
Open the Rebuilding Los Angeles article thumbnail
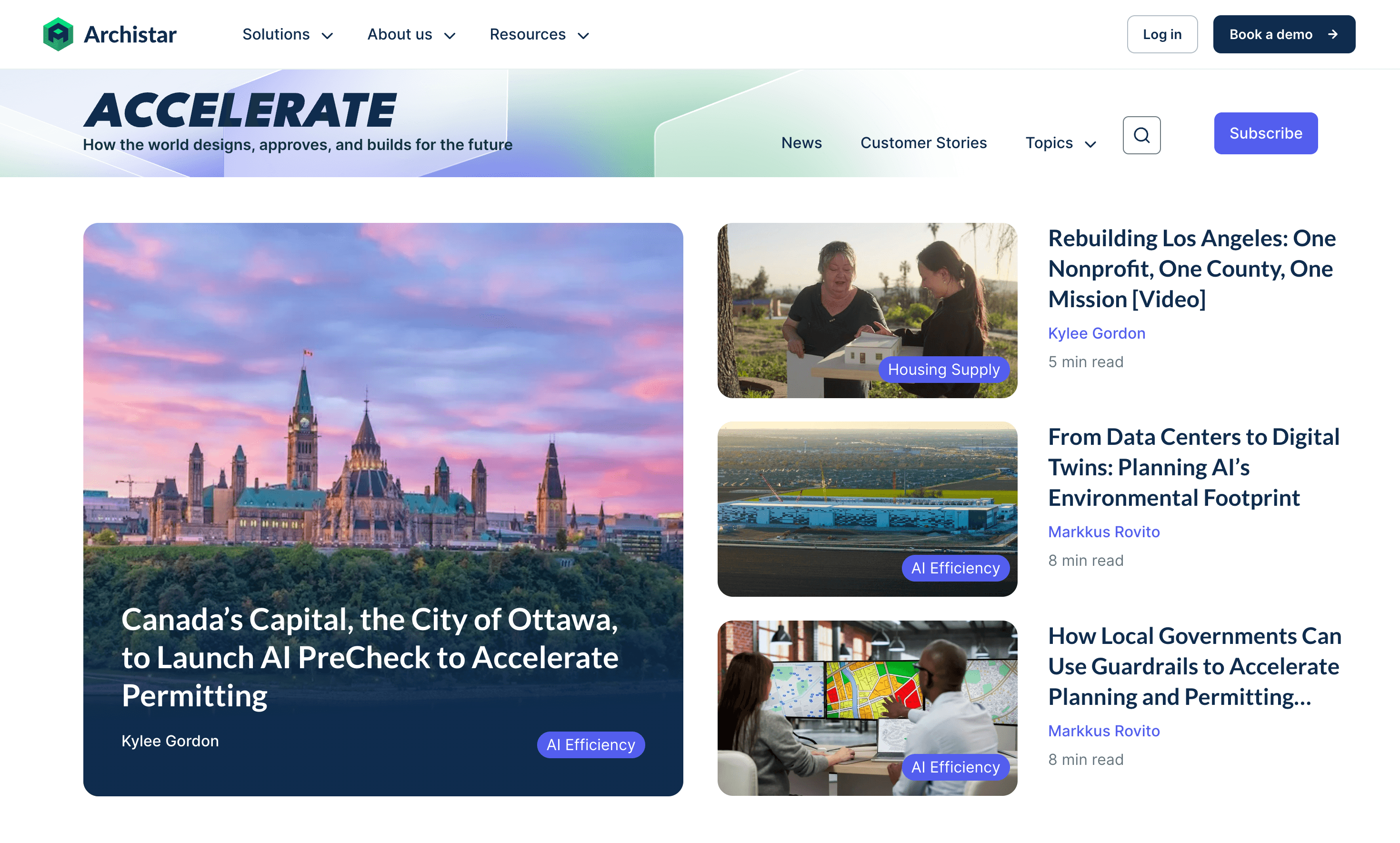(x=867, y=310)
